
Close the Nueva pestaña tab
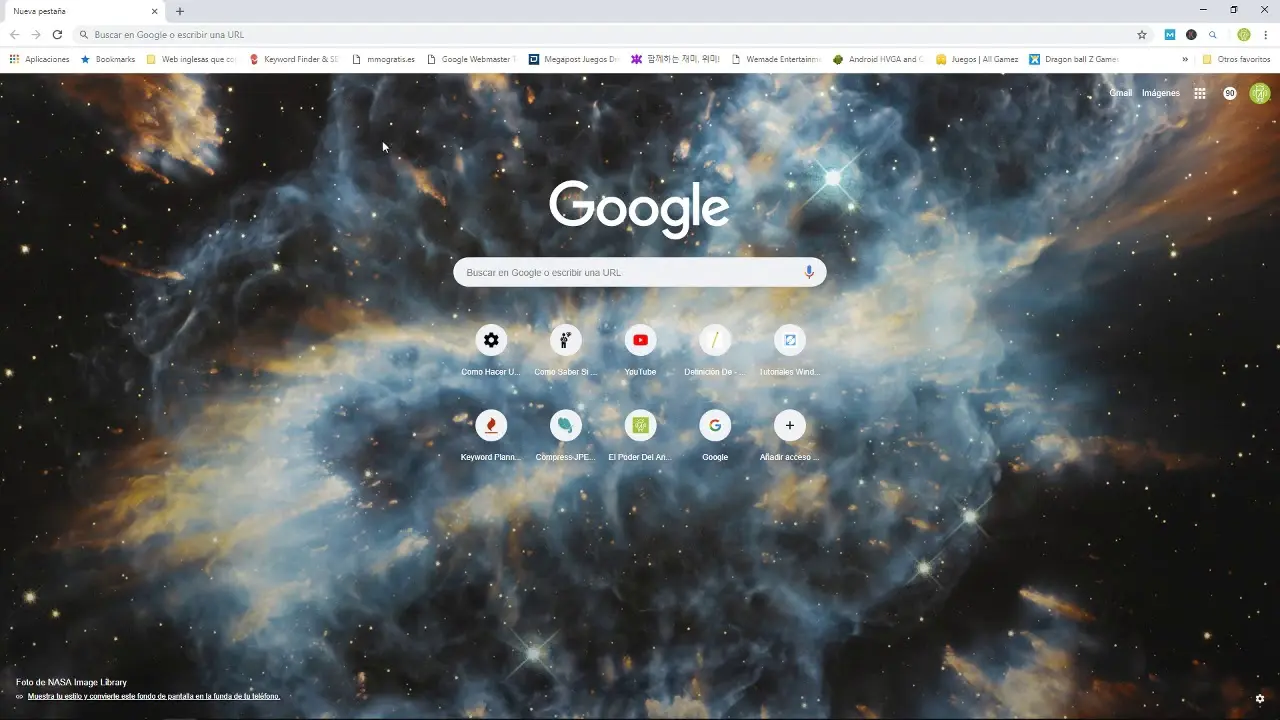tap(155, 11)
